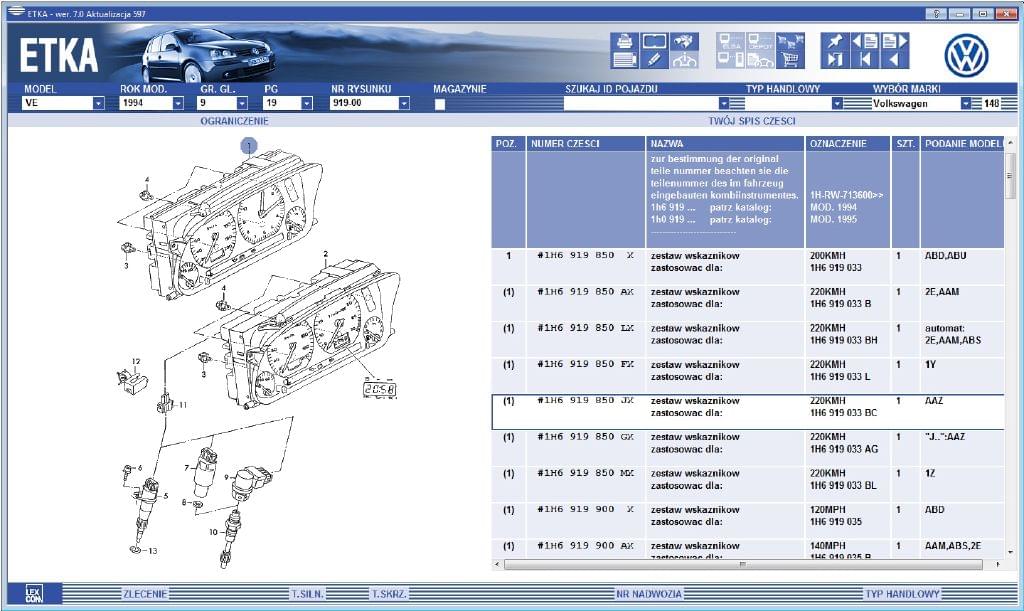Click into the SZUKAJ ID POJAZDU field
Viewport: 1024px width, 611px height.
tap(641, 103)
